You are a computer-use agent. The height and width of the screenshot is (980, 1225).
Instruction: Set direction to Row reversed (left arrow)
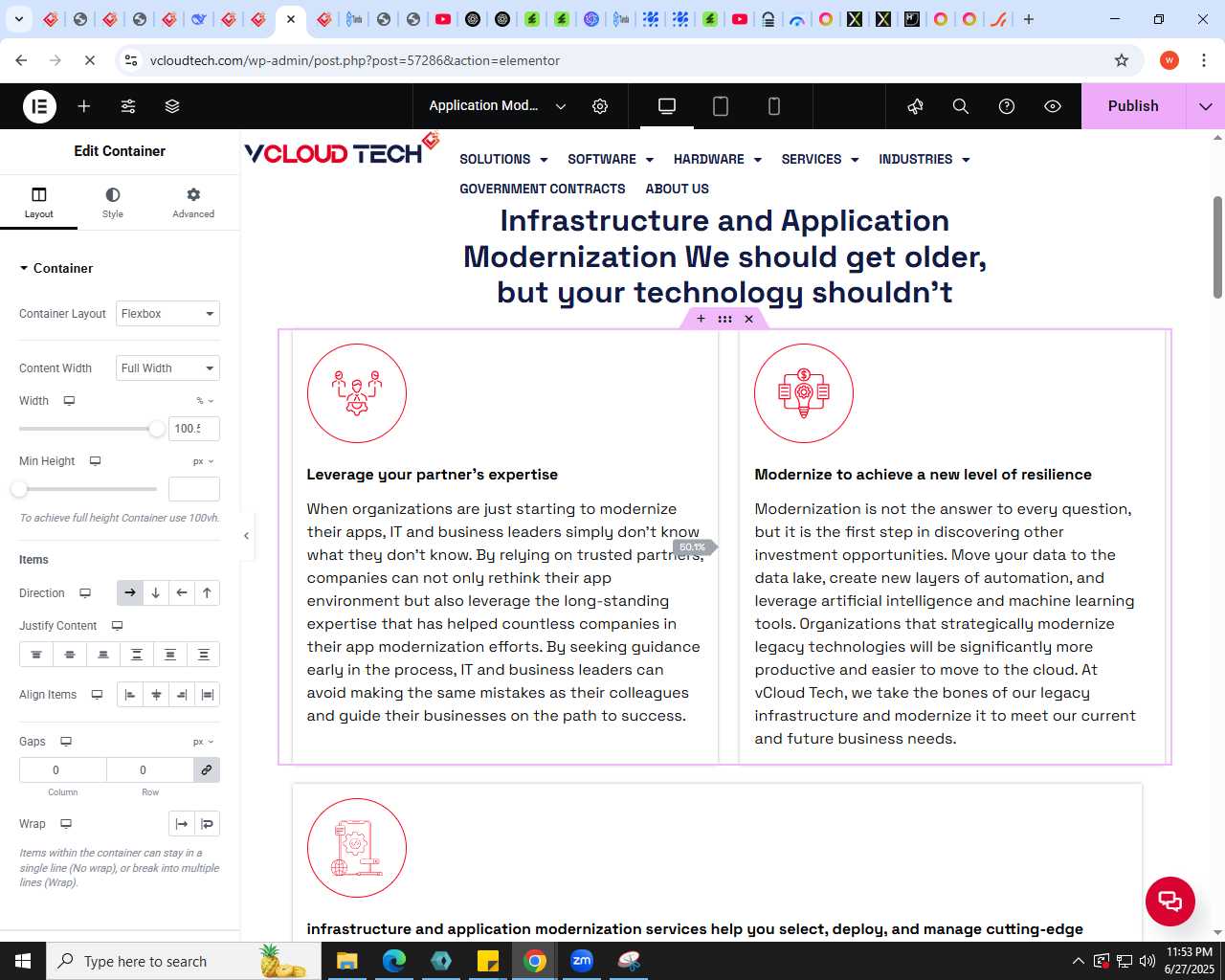[x=182, y=593]
